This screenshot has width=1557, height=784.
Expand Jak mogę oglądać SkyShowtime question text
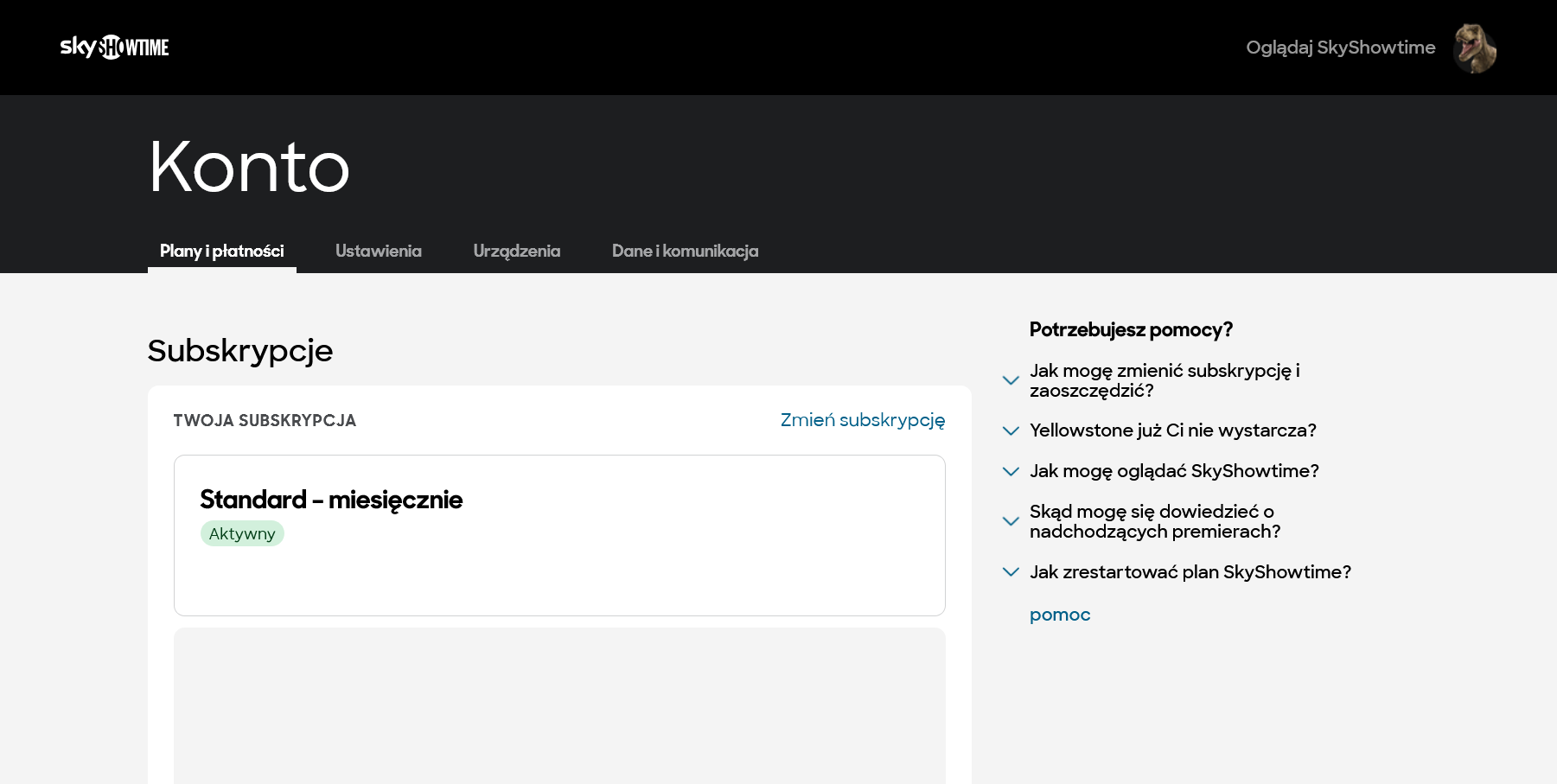pos(1174,471)
